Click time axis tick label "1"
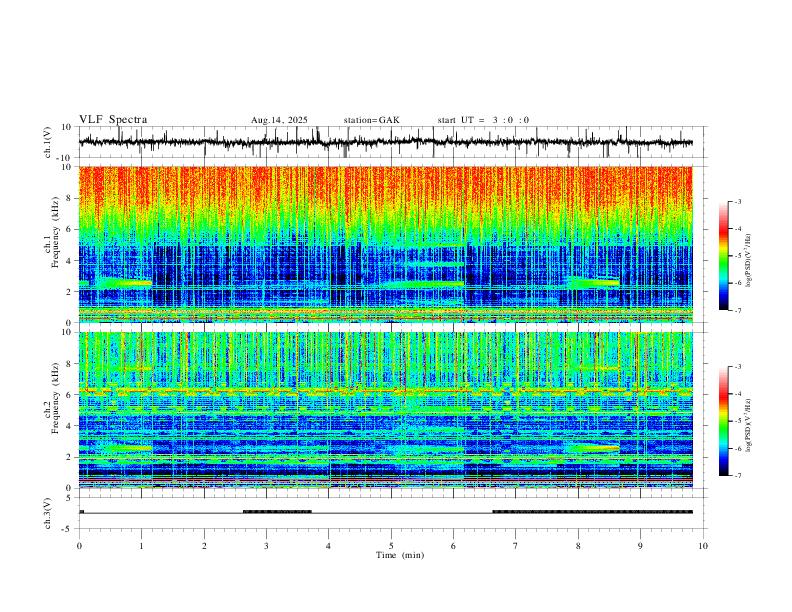 tap(141, 546)
